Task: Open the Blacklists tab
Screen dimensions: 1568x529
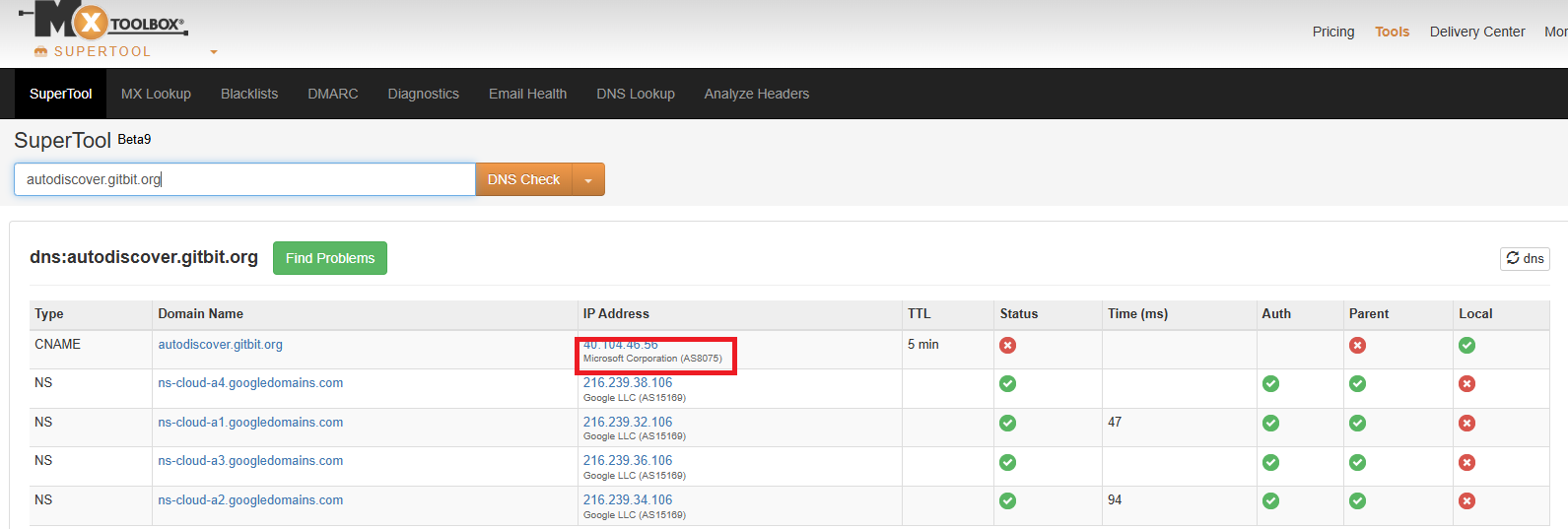Action: click(249, 94)
